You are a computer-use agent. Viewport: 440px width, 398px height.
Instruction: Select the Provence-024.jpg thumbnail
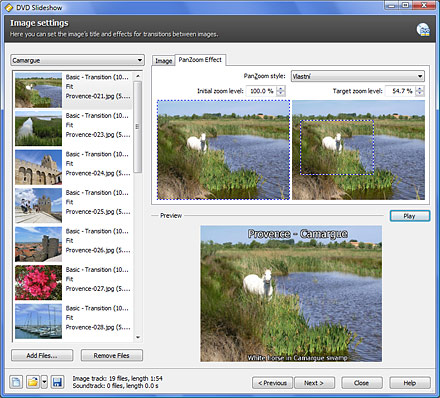(x=38, y=167)
